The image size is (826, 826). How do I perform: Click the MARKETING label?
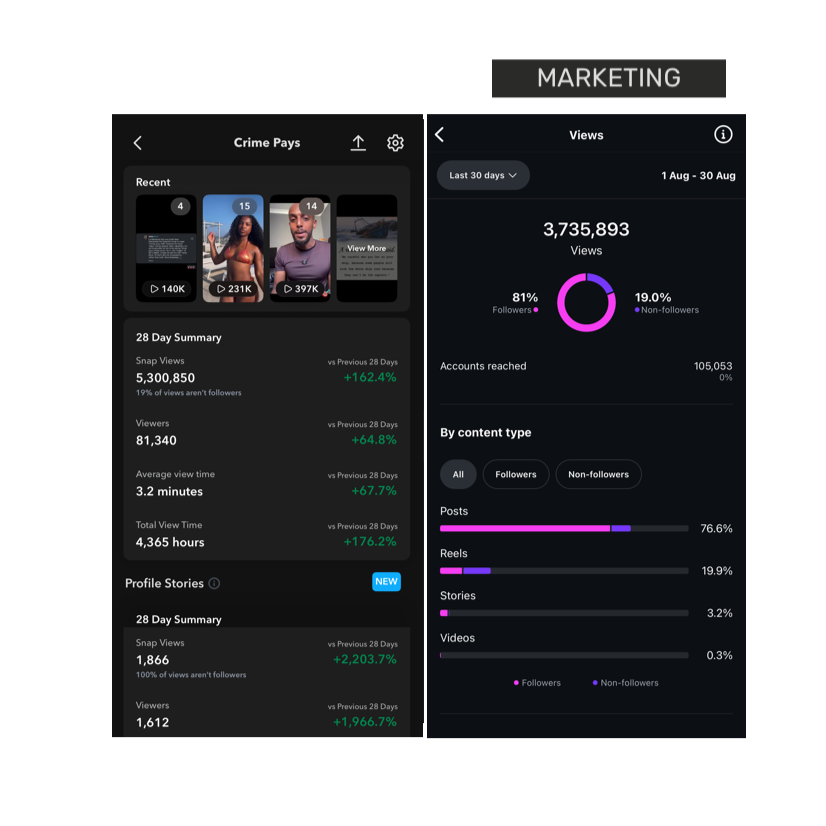(x=608, y=78)
